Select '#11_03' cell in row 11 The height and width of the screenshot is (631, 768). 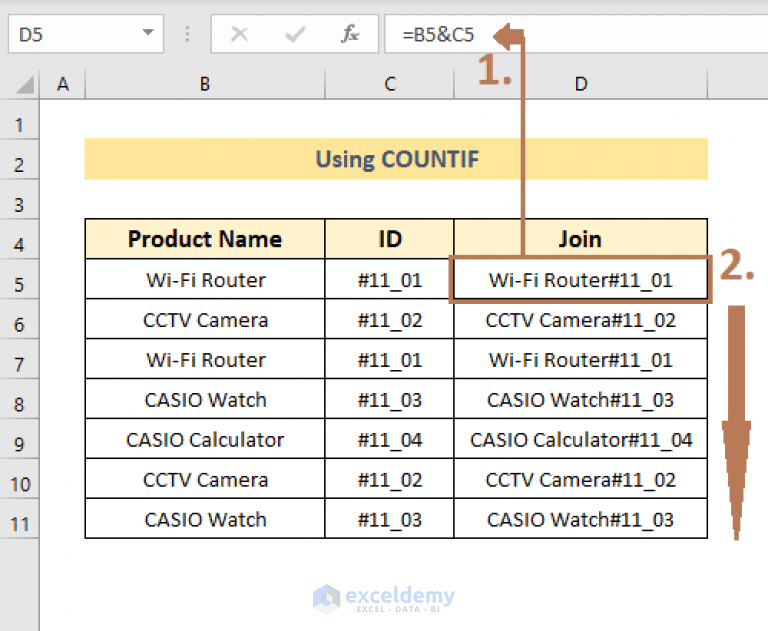[389, 519]
